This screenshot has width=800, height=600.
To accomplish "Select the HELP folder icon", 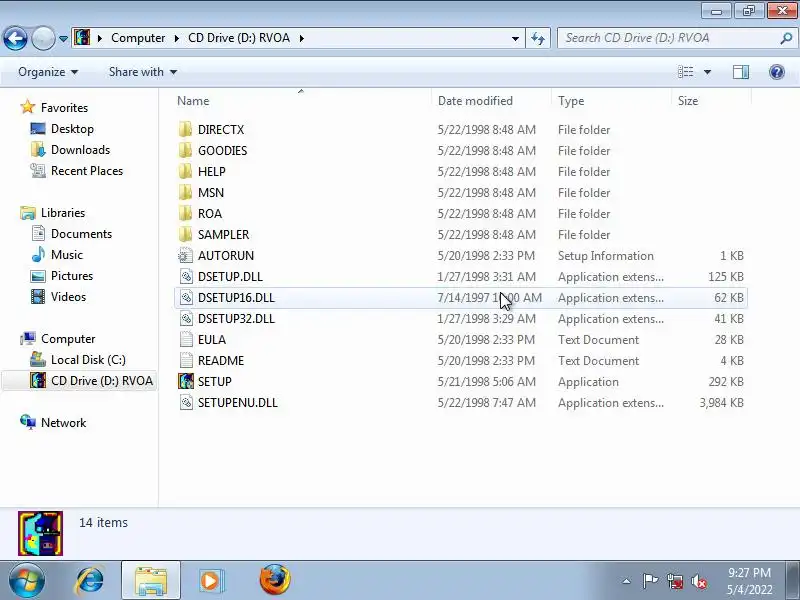I will pos(186,171).
